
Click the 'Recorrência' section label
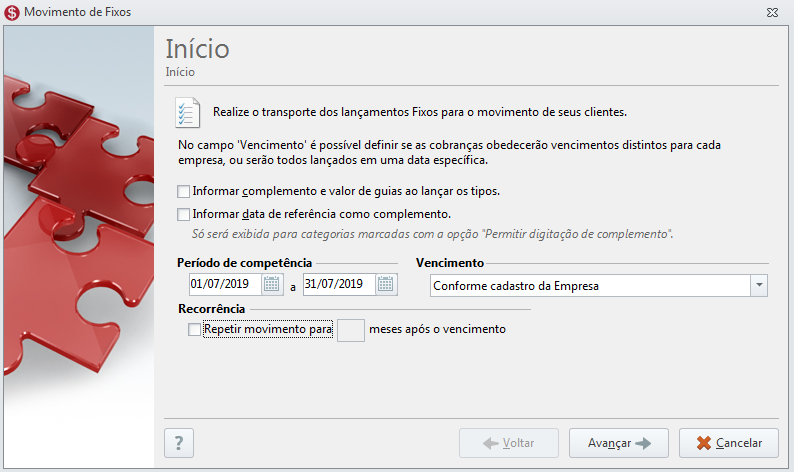(x=212, y=309)
